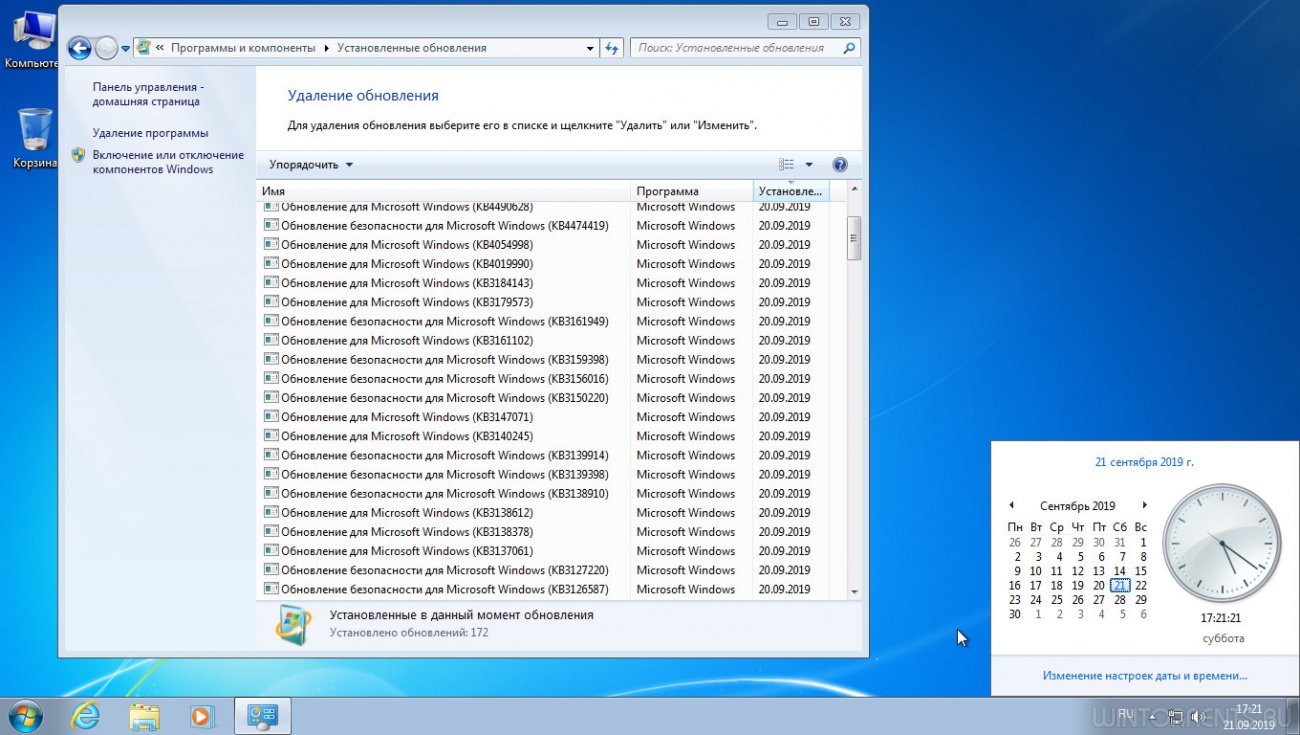Click icon of update KB4474419
The width and height of the screenshot is (1300, 735).
click(x=271, y=226)
